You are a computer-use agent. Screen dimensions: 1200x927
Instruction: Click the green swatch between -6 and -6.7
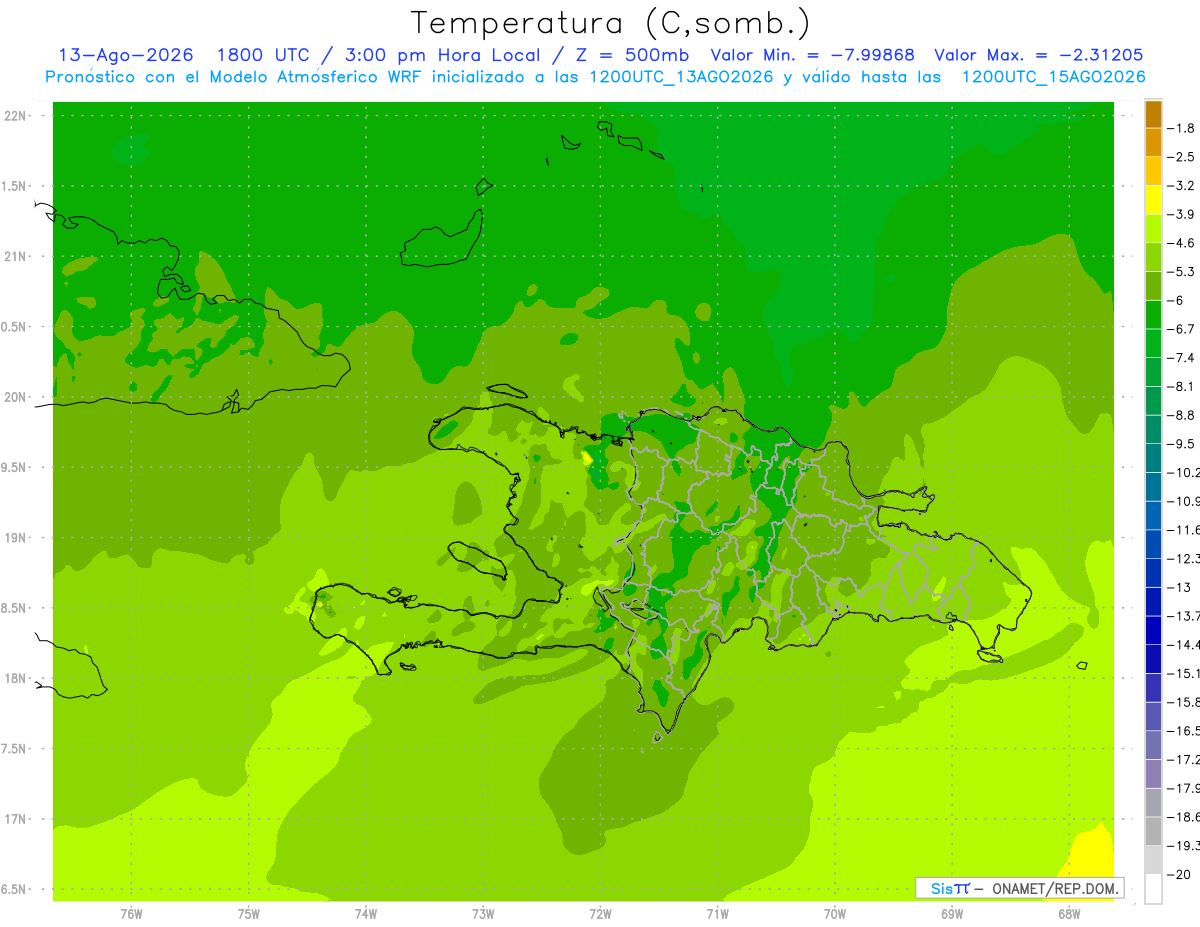click(1153, 315)
